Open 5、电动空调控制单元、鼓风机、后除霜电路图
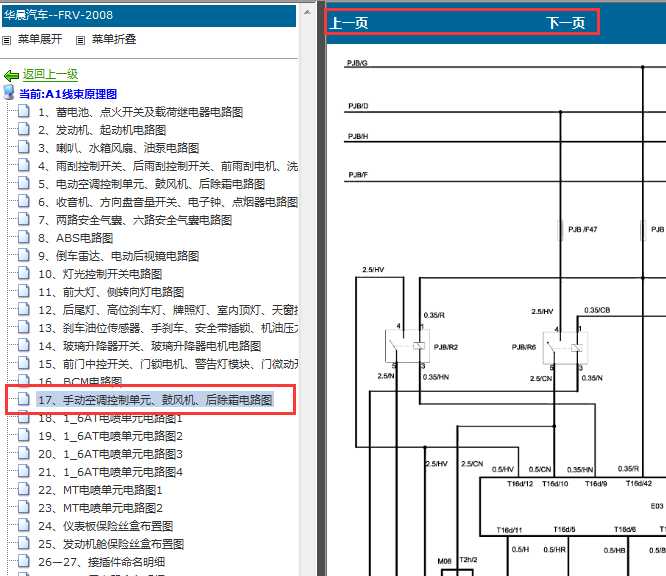Viewport: 666px width, 576px height. click(x=152, y=184)
